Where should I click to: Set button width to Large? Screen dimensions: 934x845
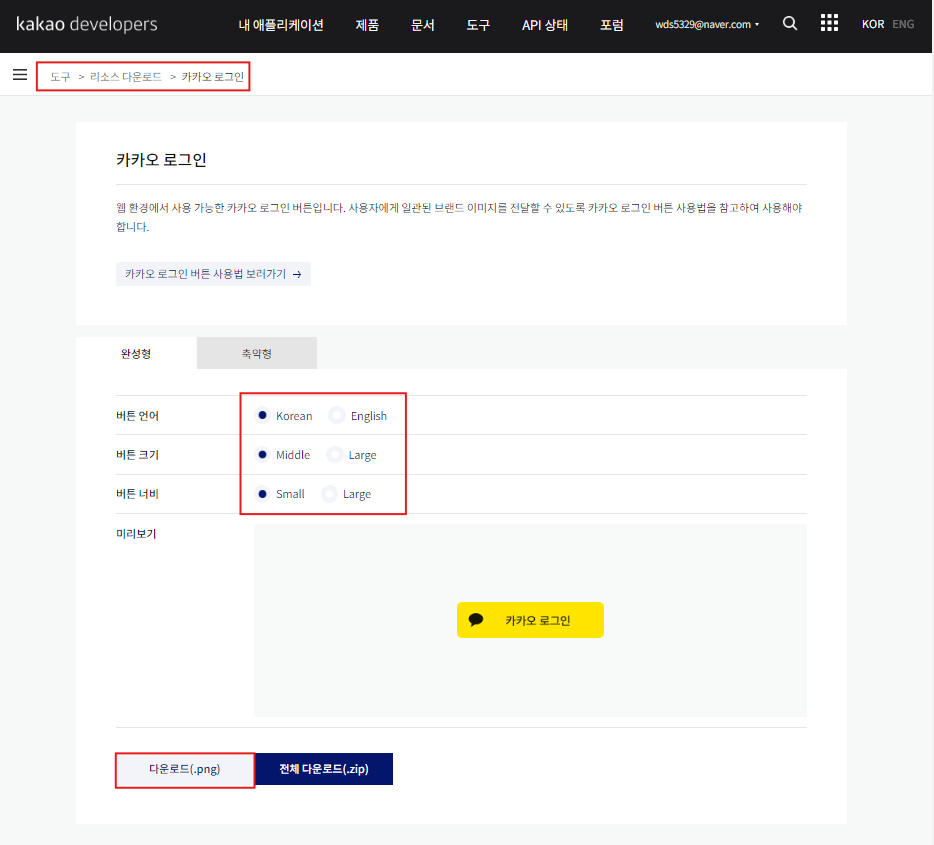(x=329, y=494)
